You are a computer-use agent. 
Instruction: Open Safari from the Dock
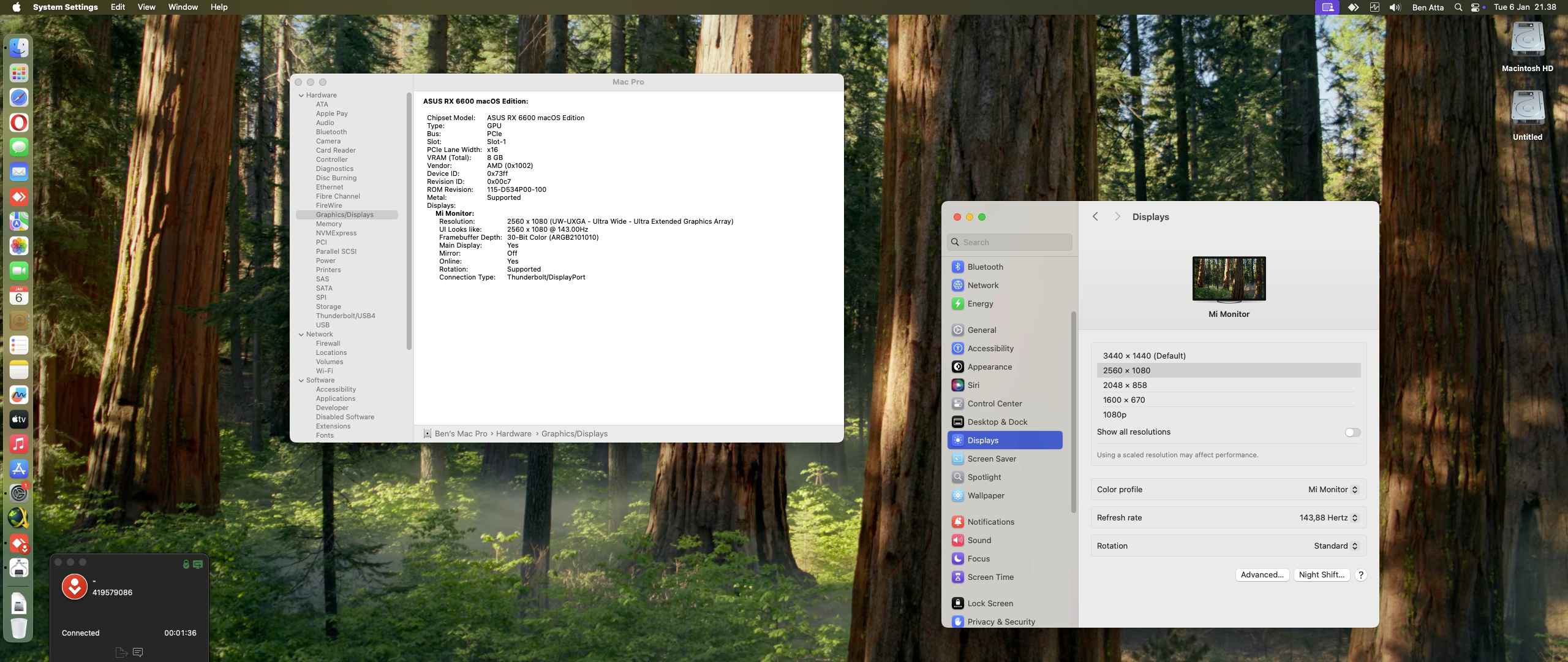pos(19,97)
